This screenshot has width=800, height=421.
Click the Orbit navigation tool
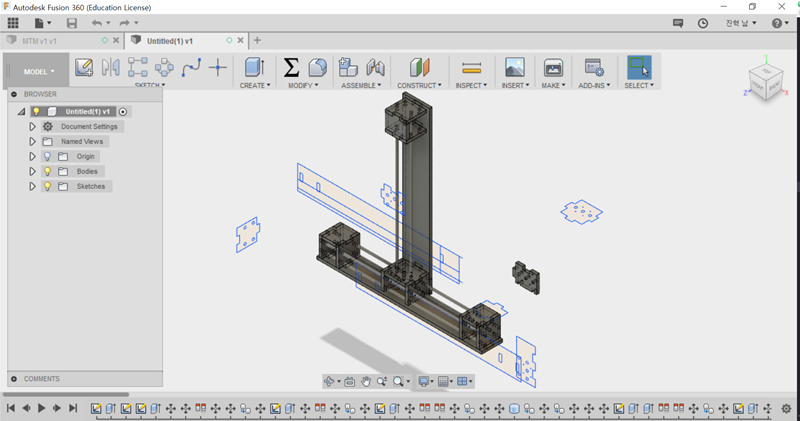point(329,381)
